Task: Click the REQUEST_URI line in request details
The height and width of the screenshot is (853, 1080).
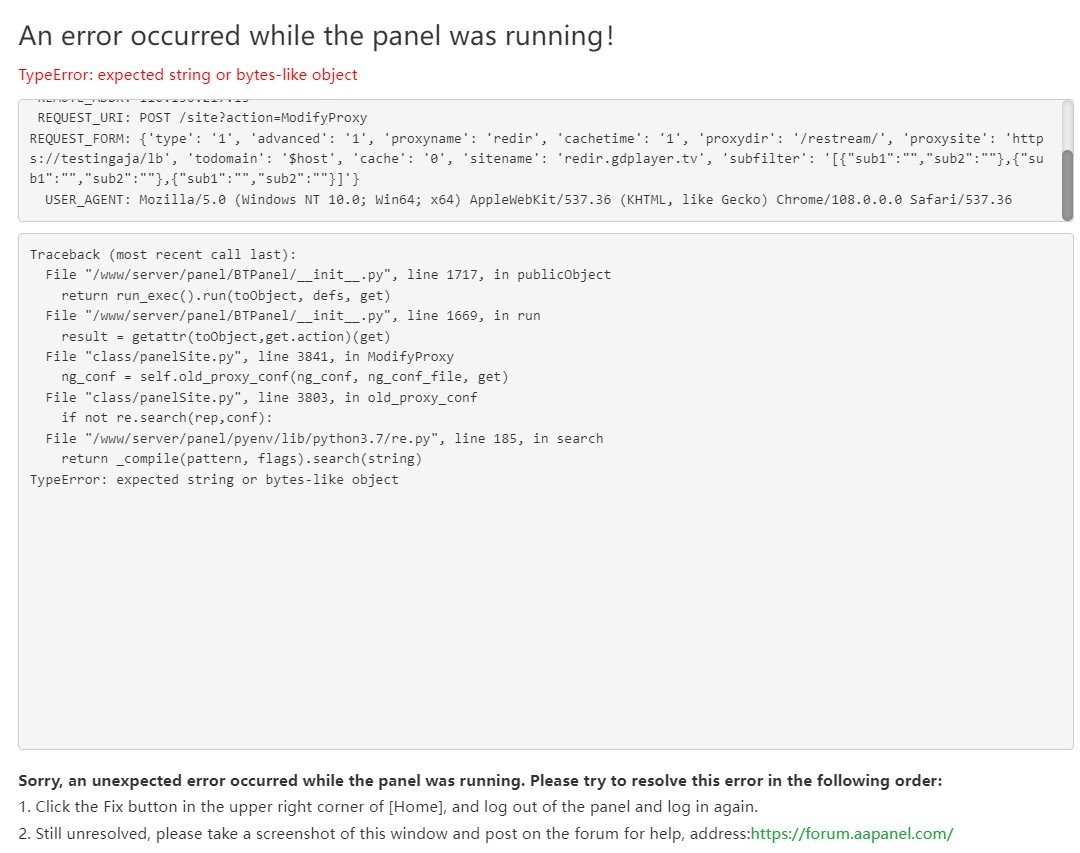Action: (202, 117)
